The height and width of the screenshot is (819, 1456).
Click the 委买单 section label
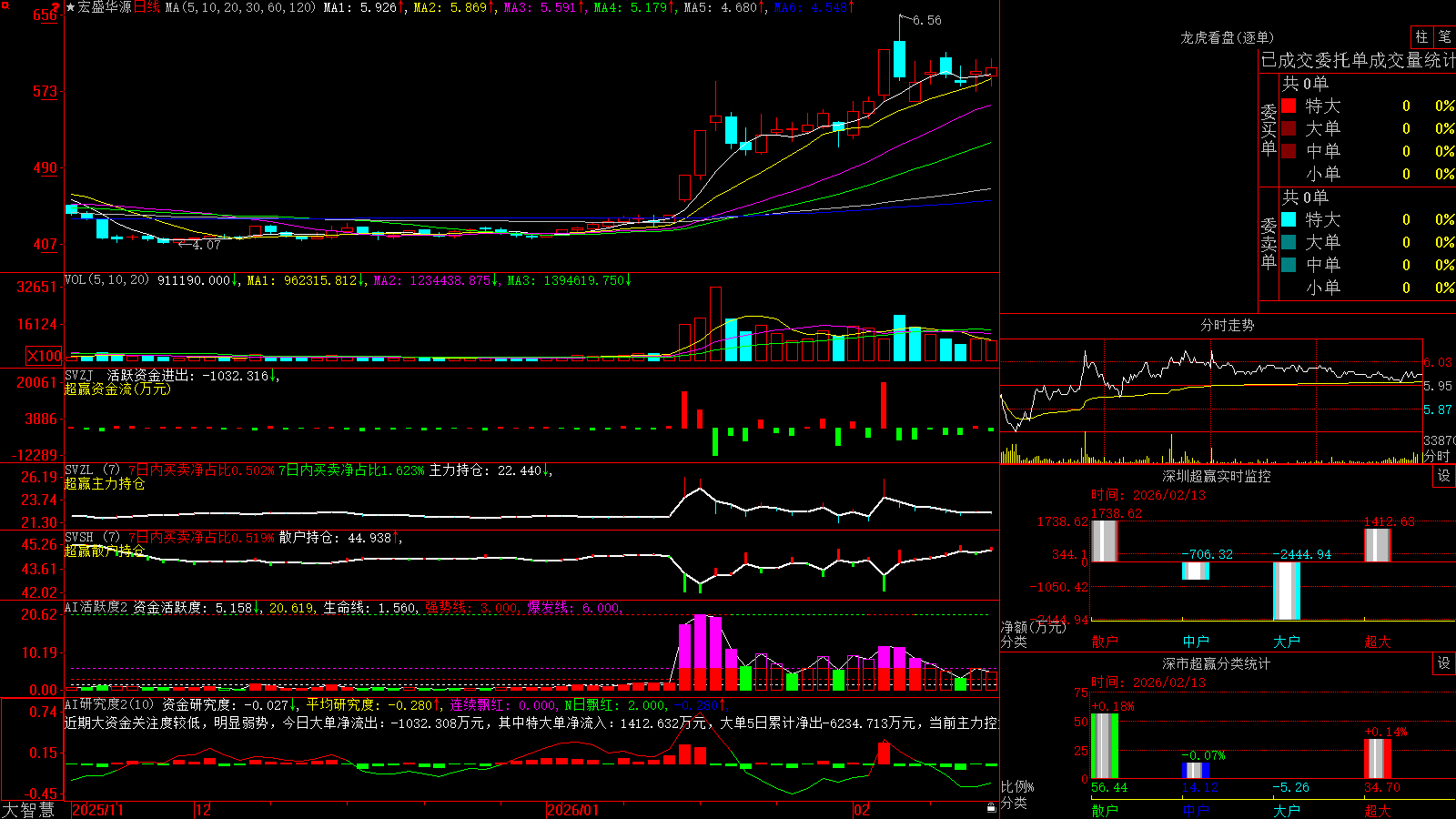(x=1269, y=130)
